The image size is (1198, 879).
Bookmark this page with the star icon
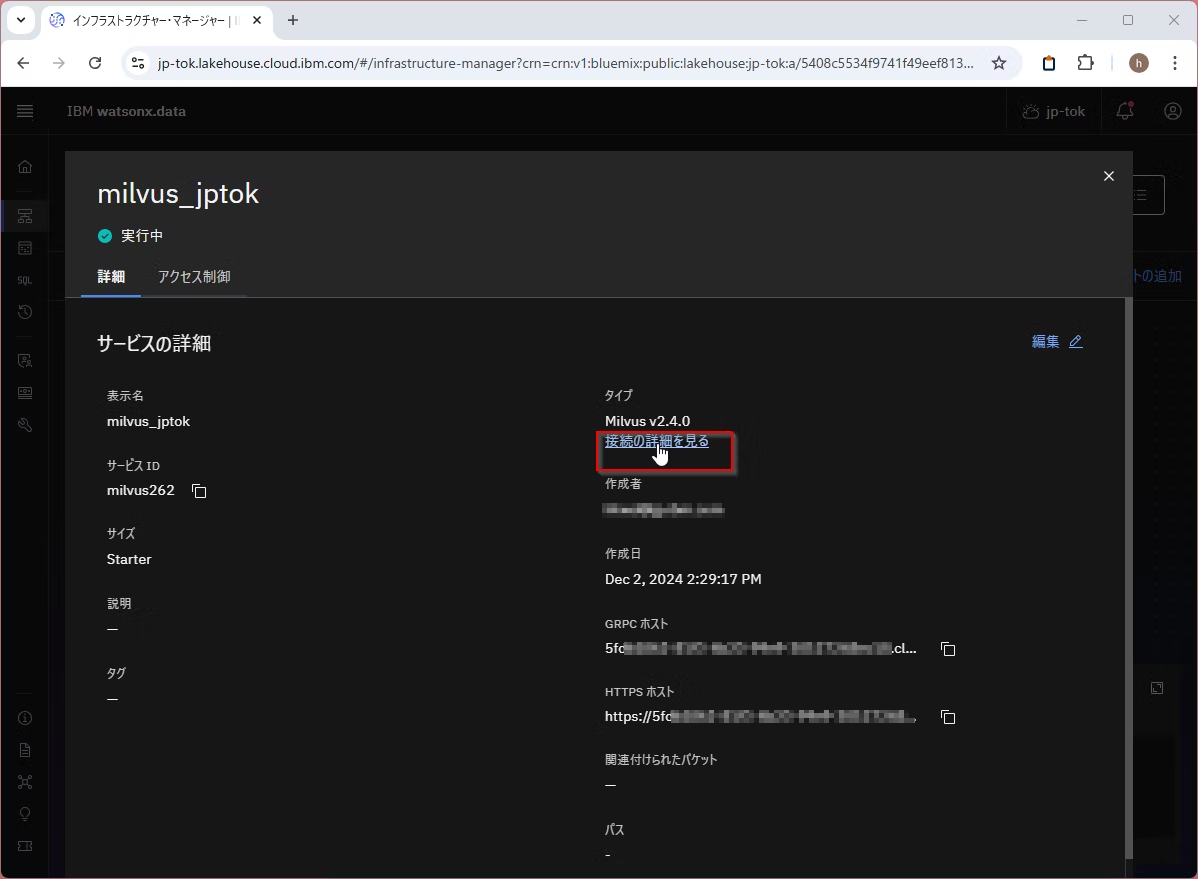pyautogui.click(x=999, y=63)
